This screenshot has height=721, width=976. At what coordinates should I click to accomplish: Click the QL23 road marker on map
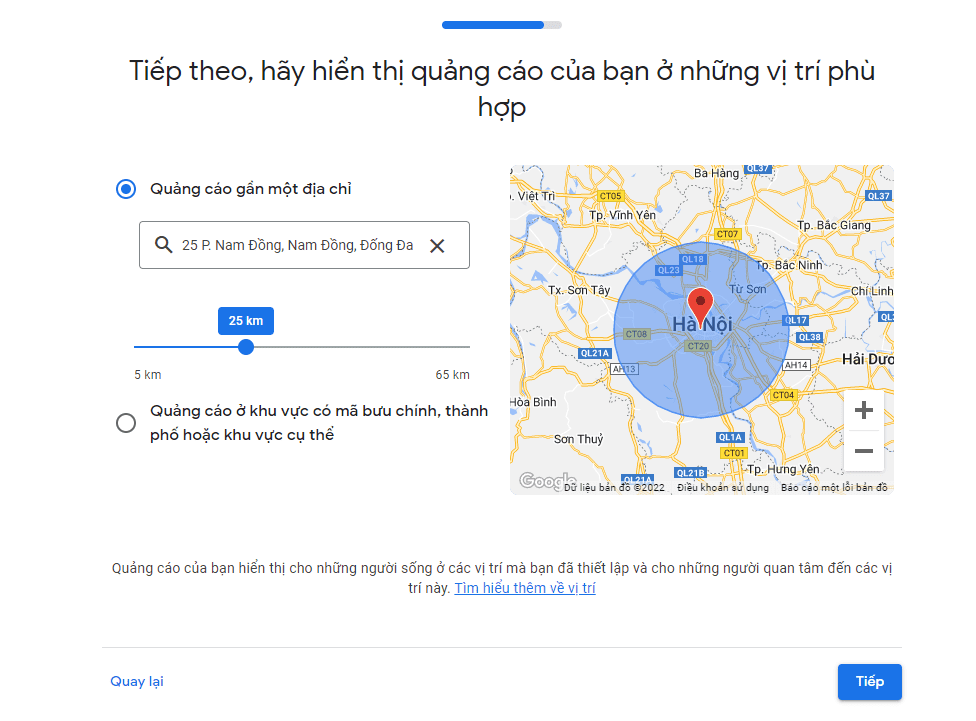point(669,270)
